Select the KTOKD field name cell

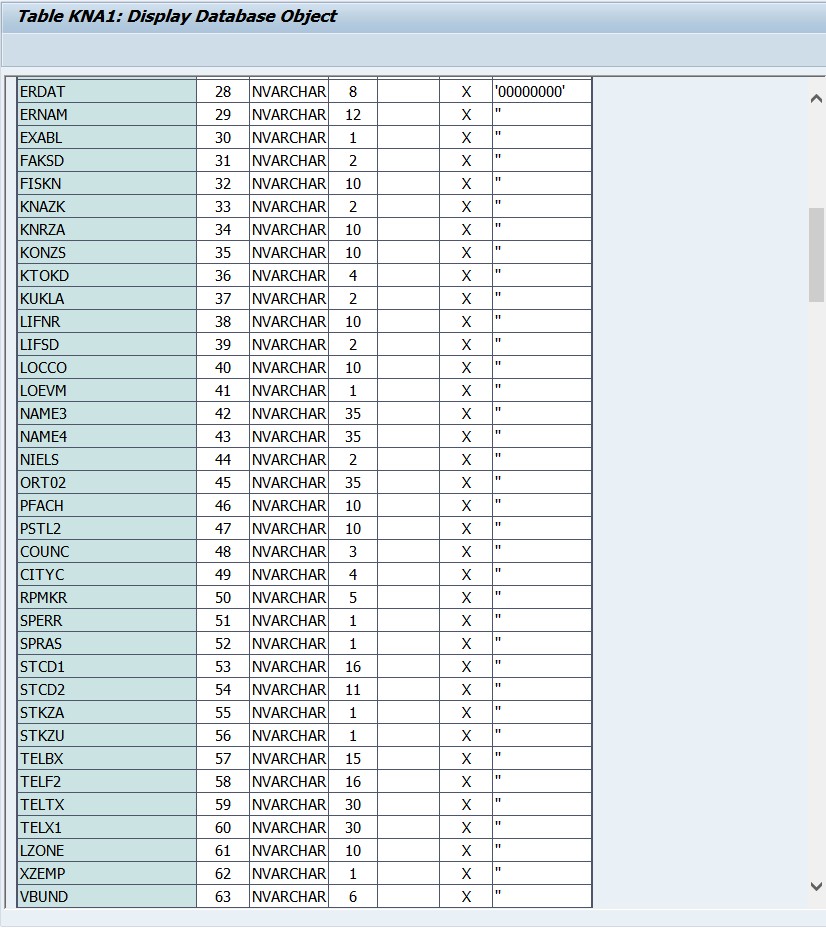pyautogui.click(x=107, y=275)
